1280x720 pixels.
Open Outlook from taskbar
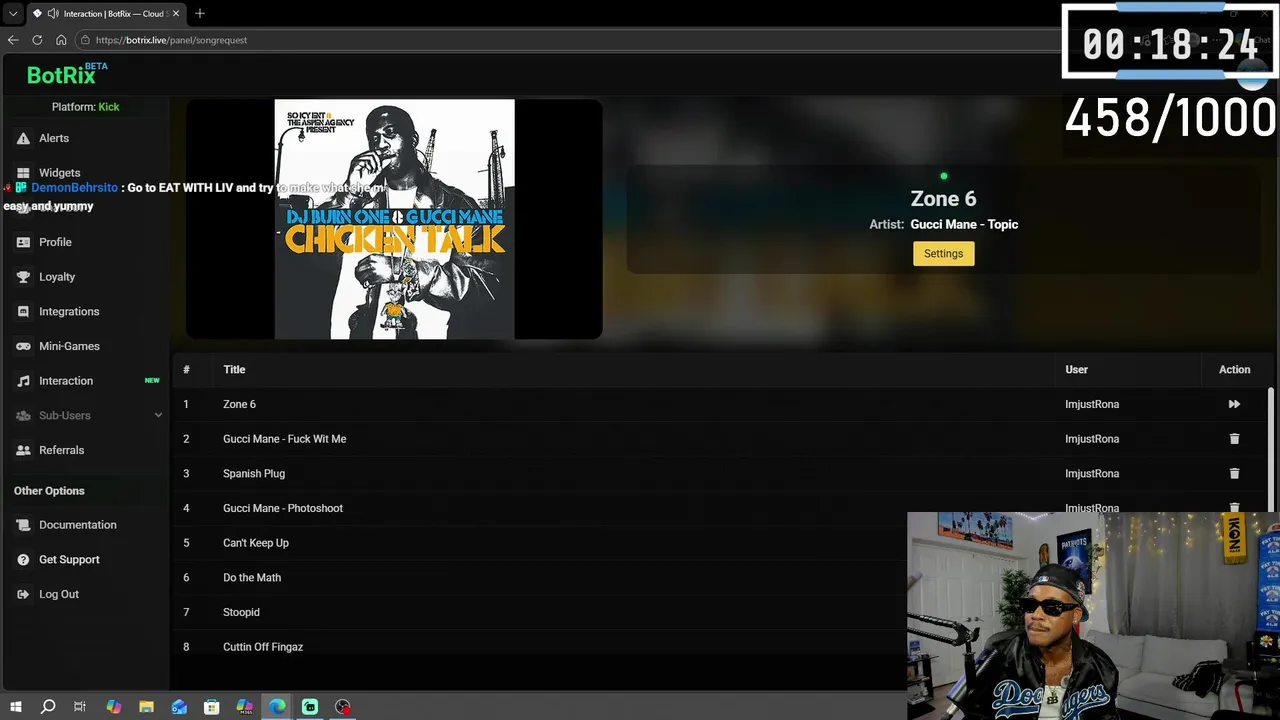coord(179,707)
